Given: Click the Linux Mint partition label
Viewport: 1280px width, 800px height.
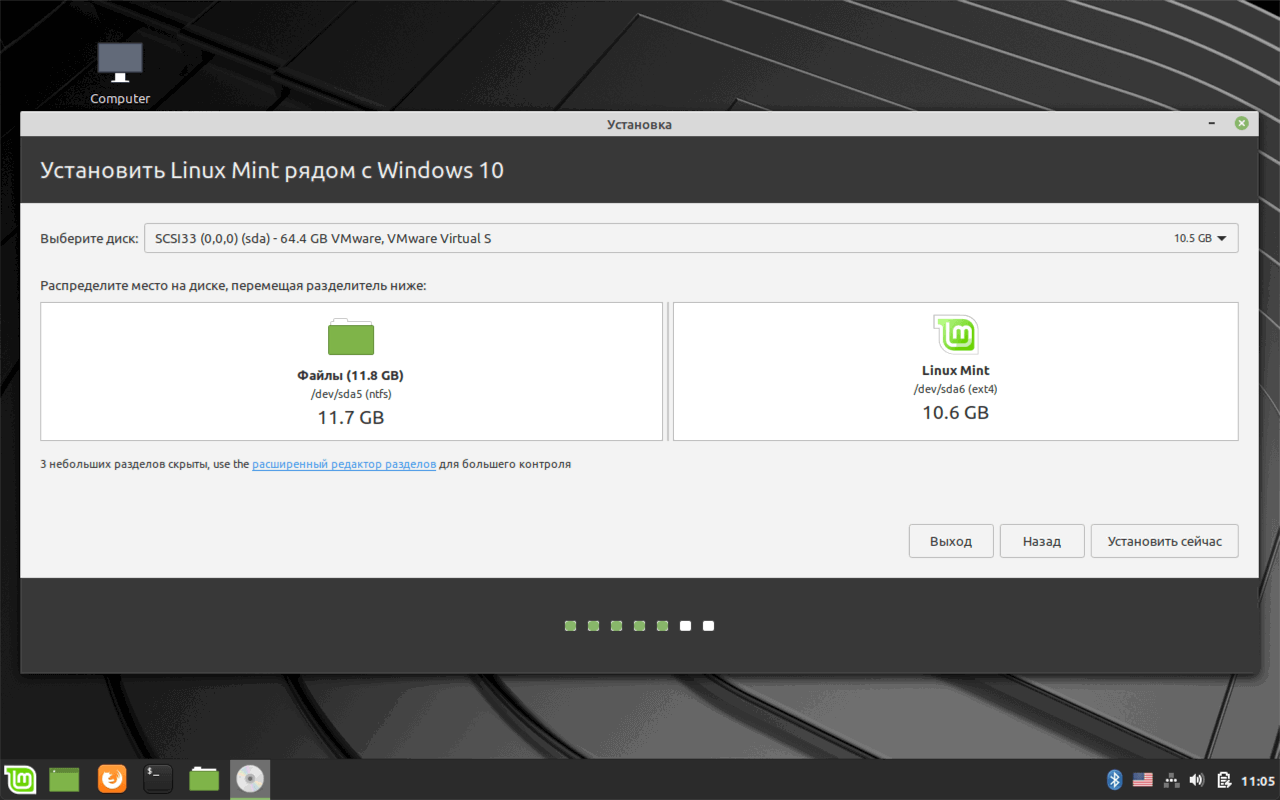Looking at the screenshot, I should tap(956, 371).
